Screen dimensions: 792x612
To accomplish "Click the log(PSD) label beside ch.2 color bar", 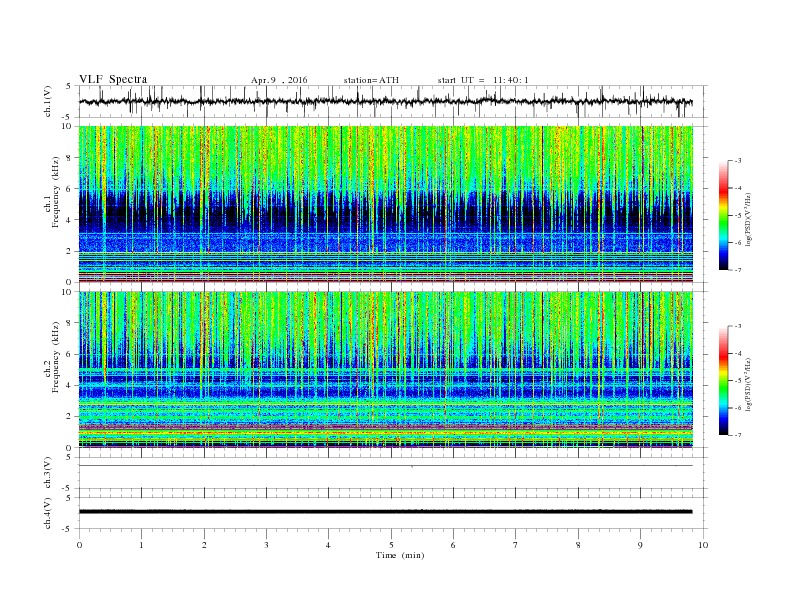I will click(748, 385).
